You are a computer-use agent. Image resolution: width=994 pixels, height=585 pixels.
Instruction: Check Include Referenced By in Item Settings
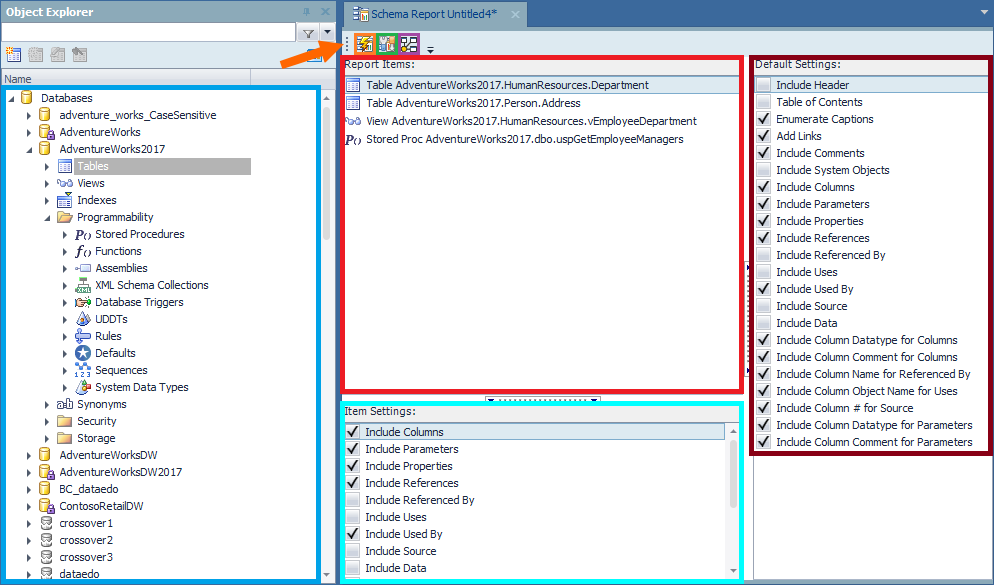tap(353, 500)
